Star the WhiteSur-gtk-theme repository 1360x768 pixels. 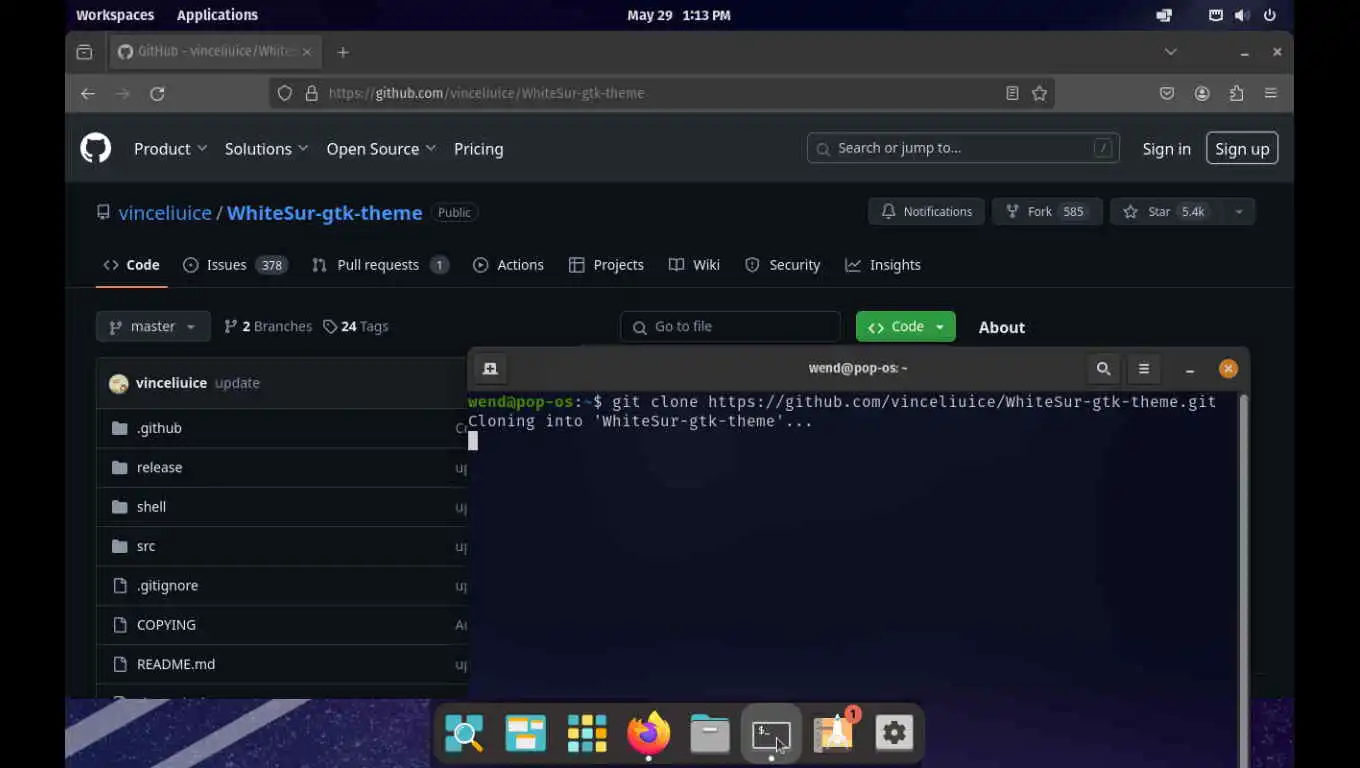(x=1167, y=212)
